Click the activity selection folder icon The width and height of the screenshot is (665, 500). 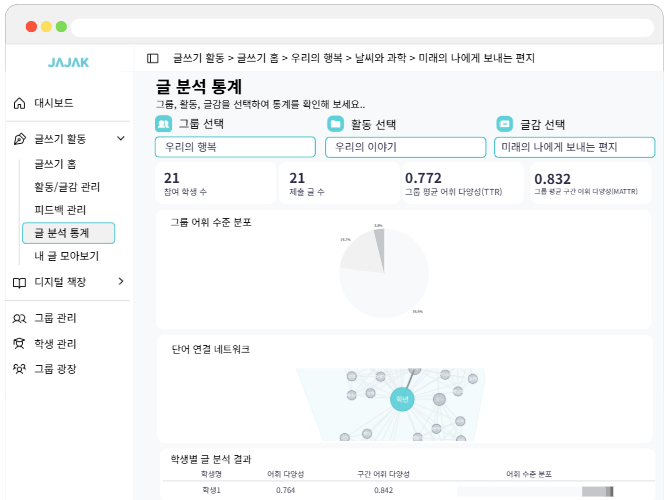(x=335, y=124)
